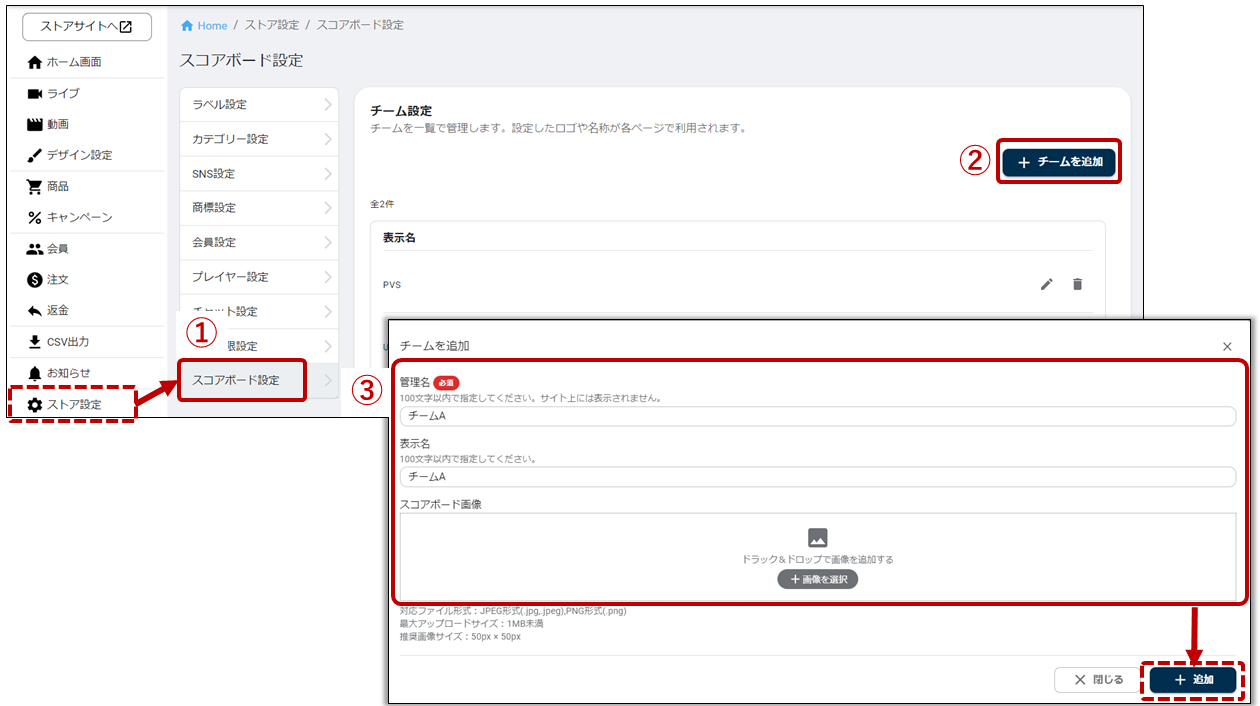The width and height of the screenshot is (1260, 706).
Task: Click the 表示名 input field
Action: tap(817, 477)
